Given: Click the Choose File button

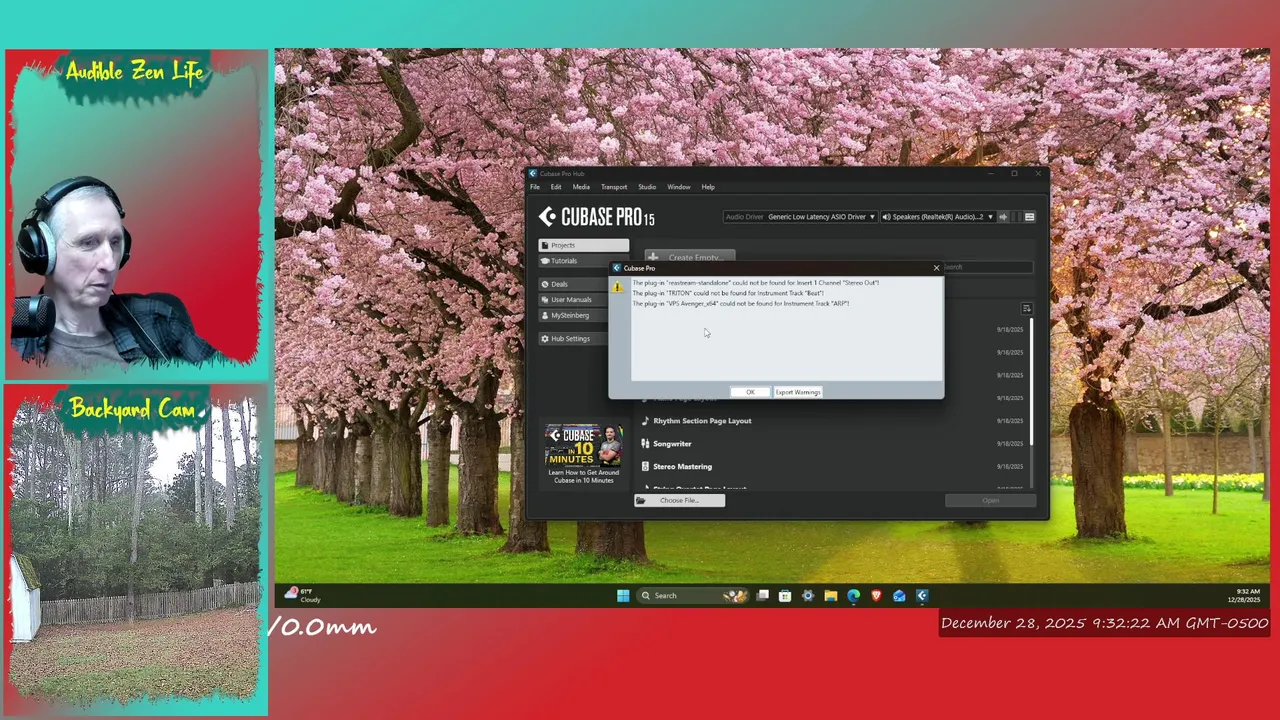Looking at the screenshot, I should pyautogui.click(x=680, y=500).
